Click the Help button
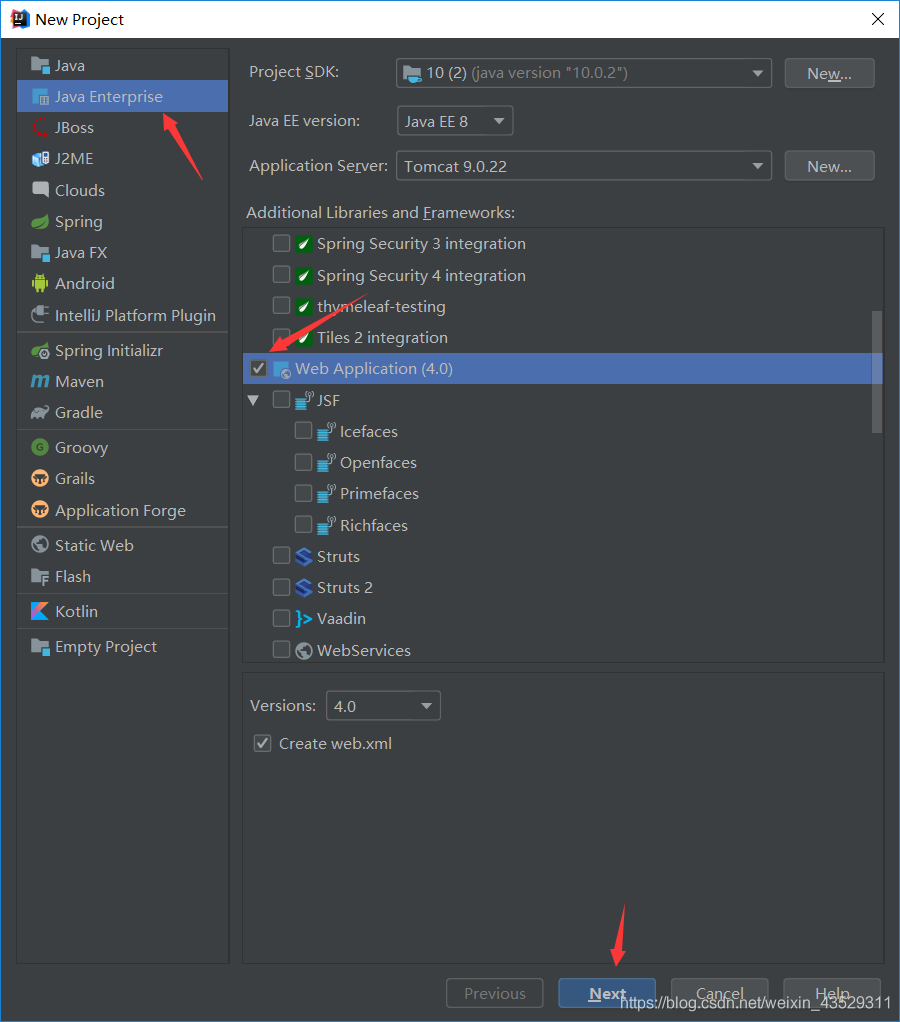900x1022 pixels. (x=832, y=993)
